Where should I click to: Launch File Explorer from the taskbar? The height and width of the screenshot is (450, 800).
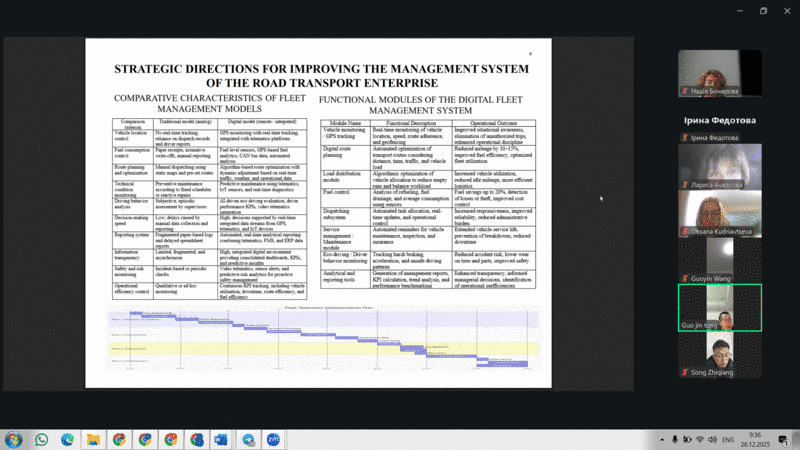pyautogui.click(x=93, y=439)
